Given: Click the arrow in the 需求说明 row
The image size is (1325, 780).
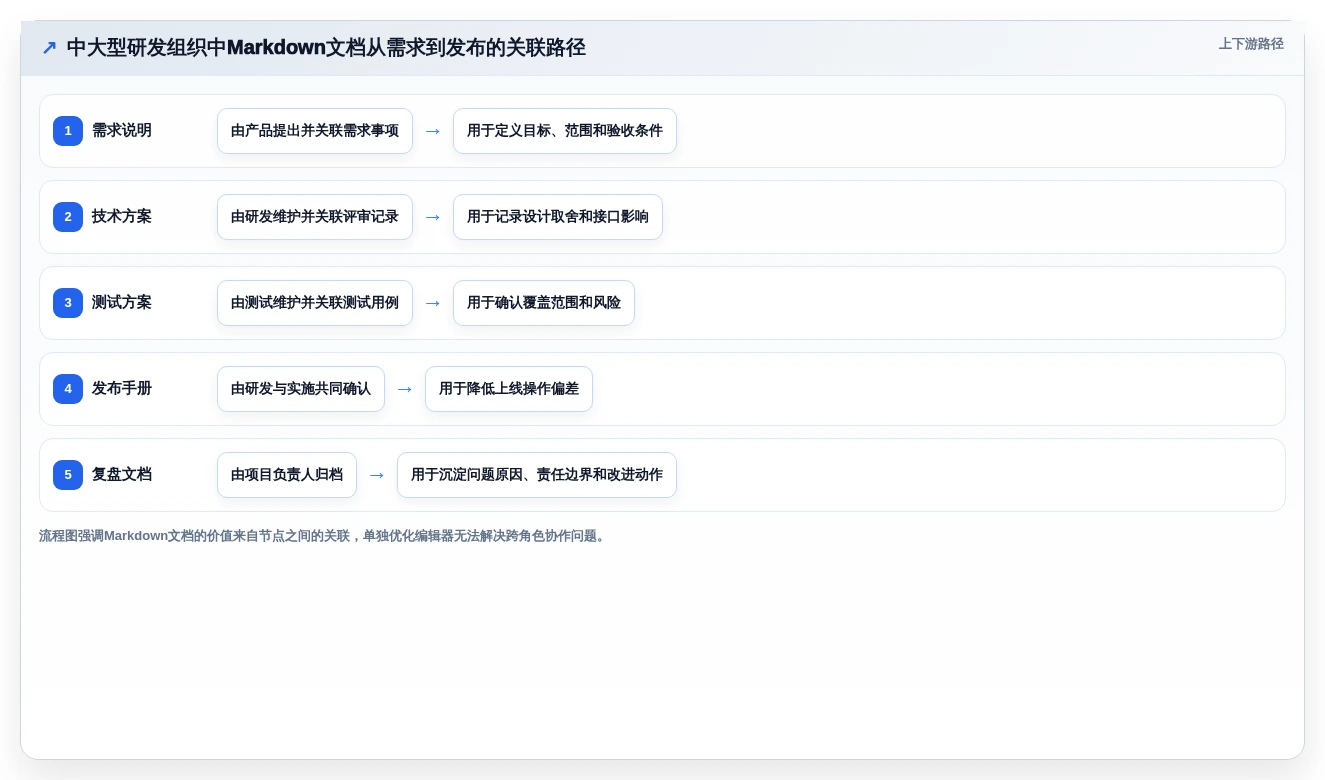Looking at the screenshot, I should (433, 131).
